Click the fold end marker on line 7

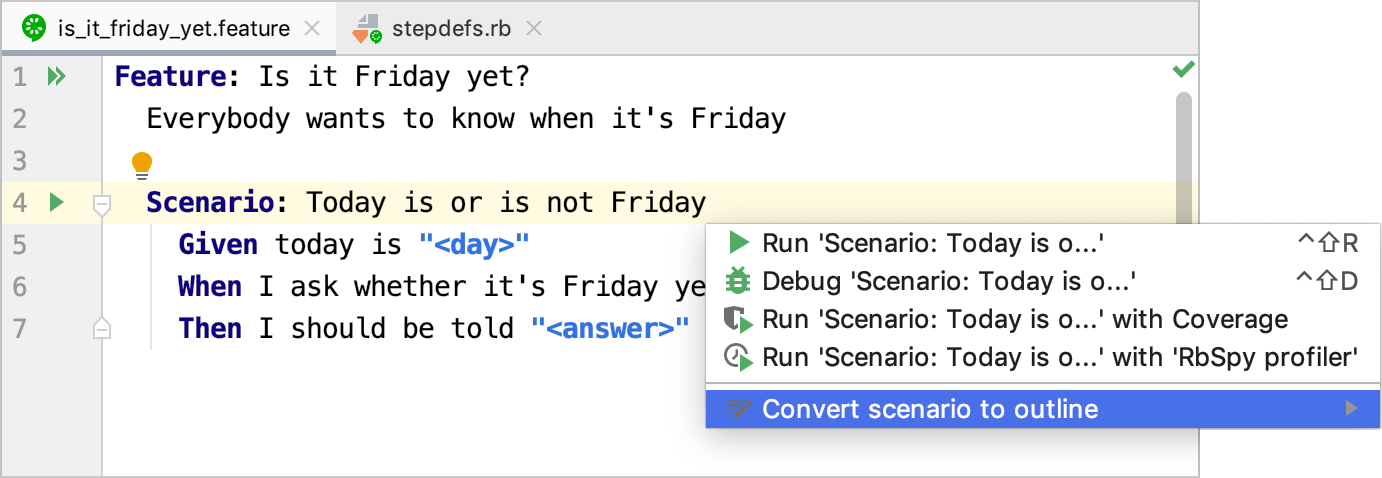(x=101, y=327)
